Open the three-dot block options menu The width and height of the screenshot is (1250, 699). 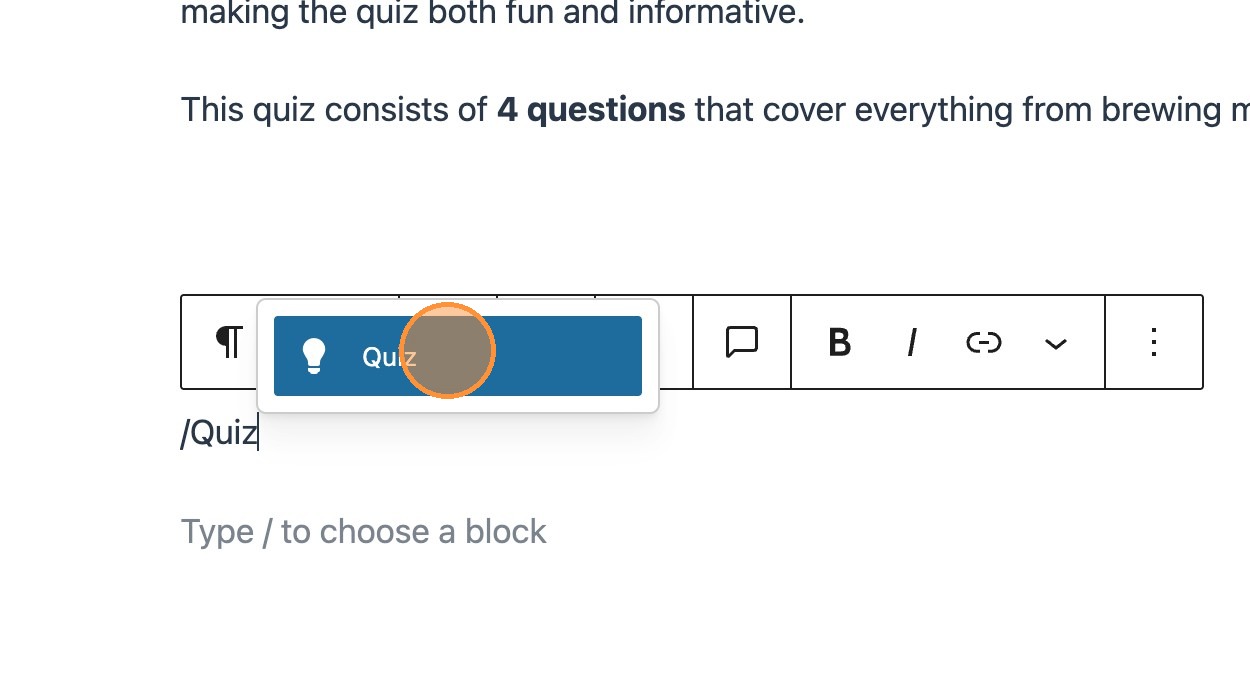tap(1153, 342)
